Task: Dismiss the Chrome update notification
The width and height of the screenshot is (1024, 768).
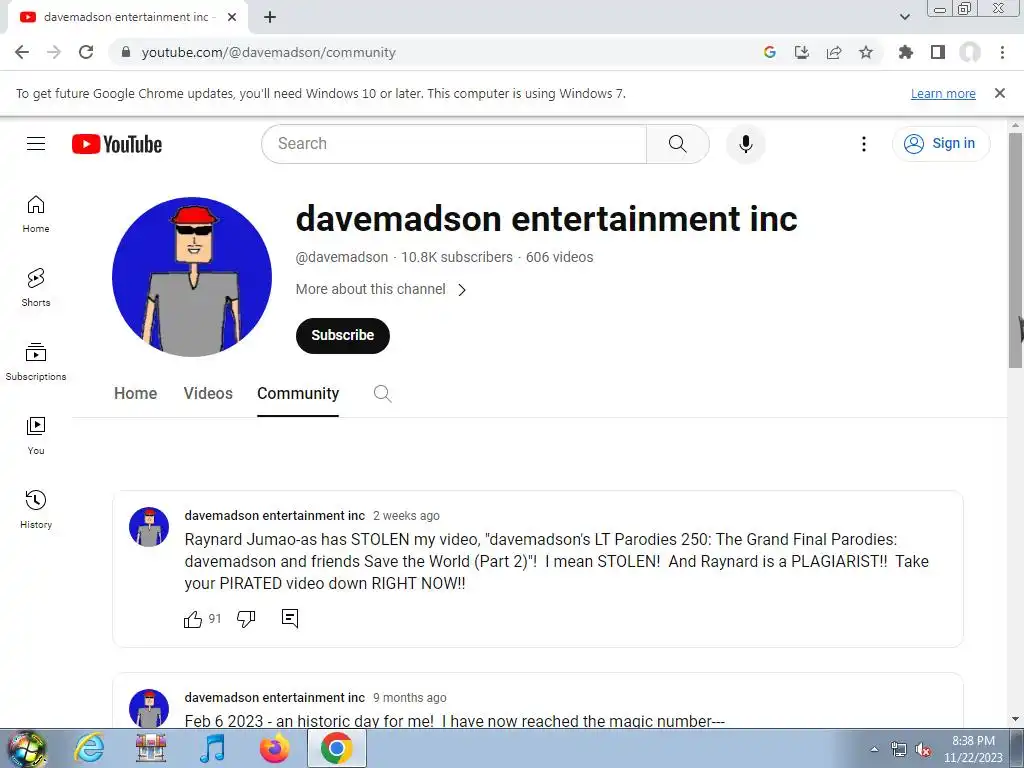Action: tap(999, 93)
